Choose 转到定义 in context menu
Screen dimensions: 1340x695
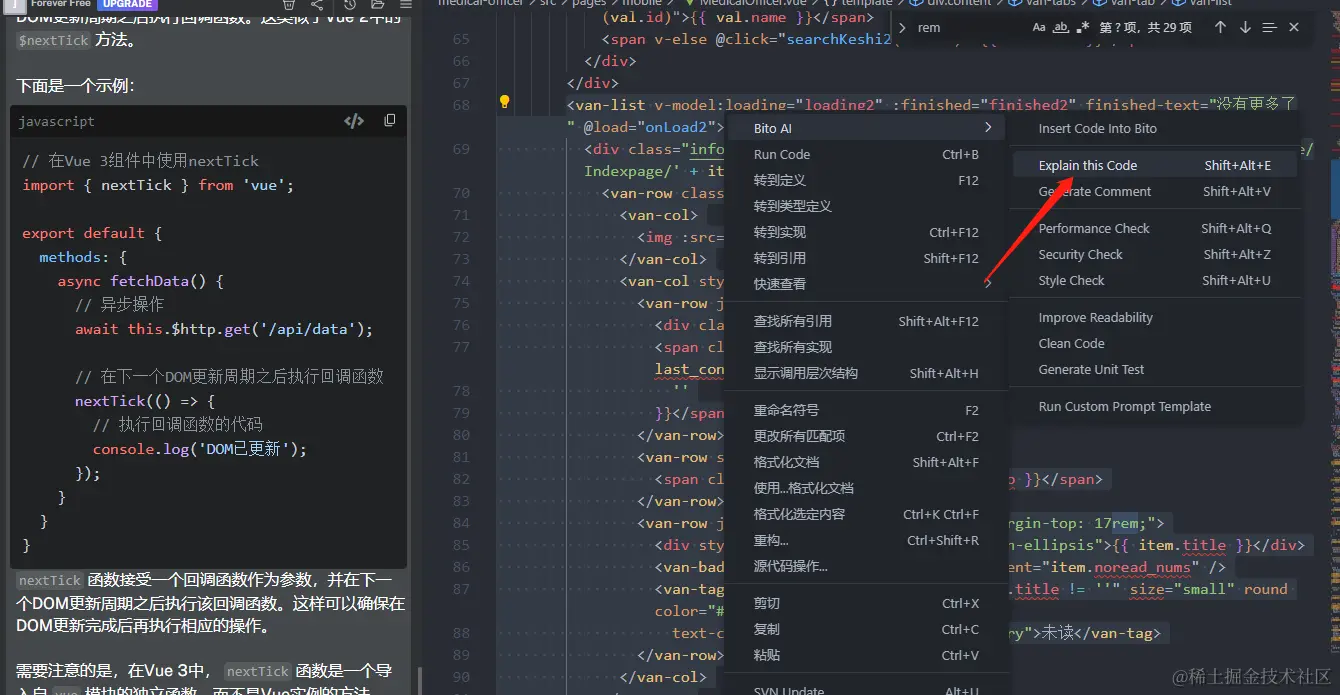(866, 180)
